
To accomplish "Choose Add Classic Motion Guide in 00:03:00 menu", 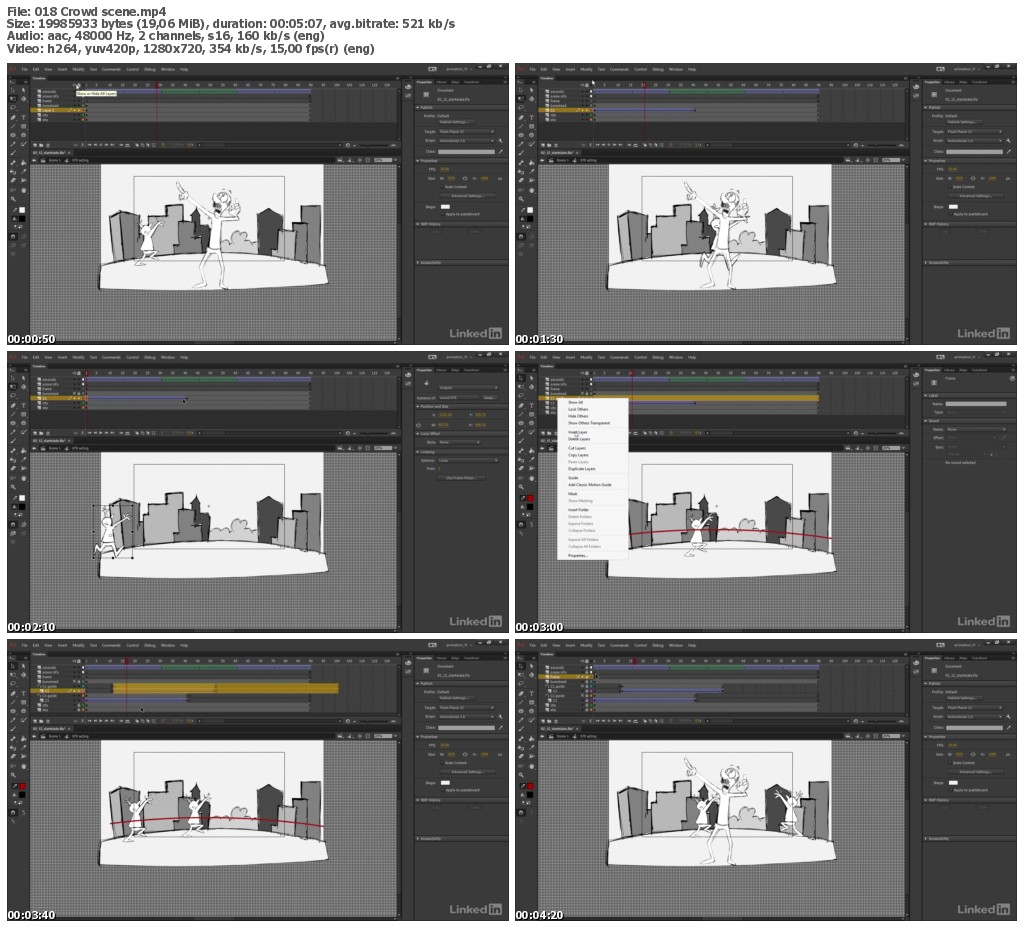I will [590, 485].
